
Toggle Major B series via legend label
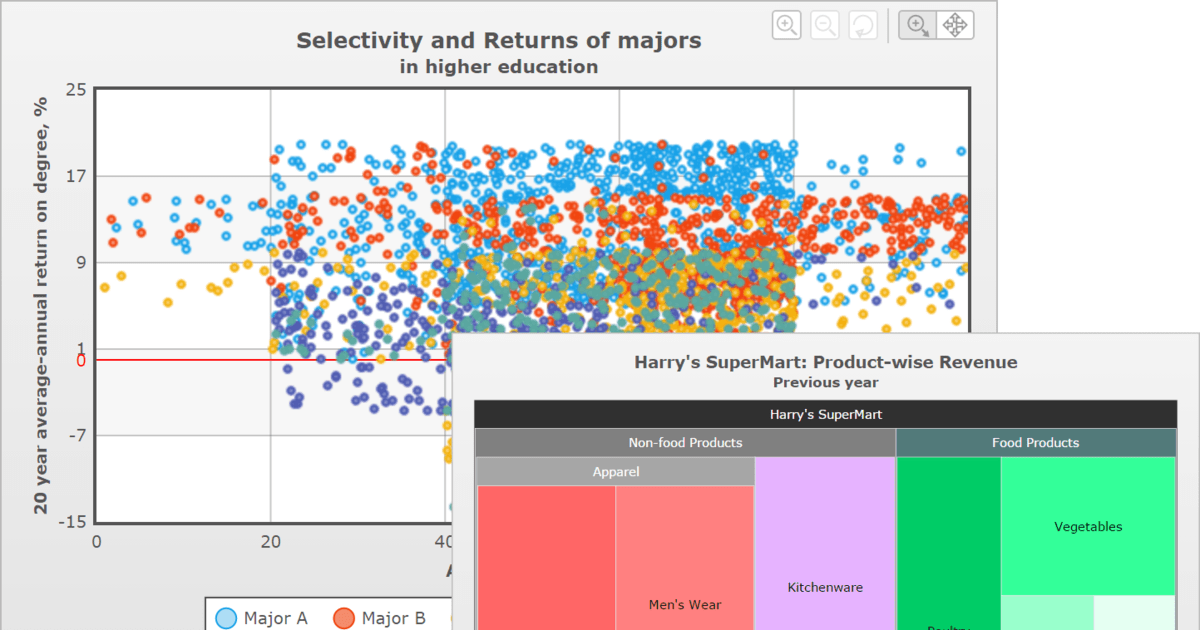(394, 618)
